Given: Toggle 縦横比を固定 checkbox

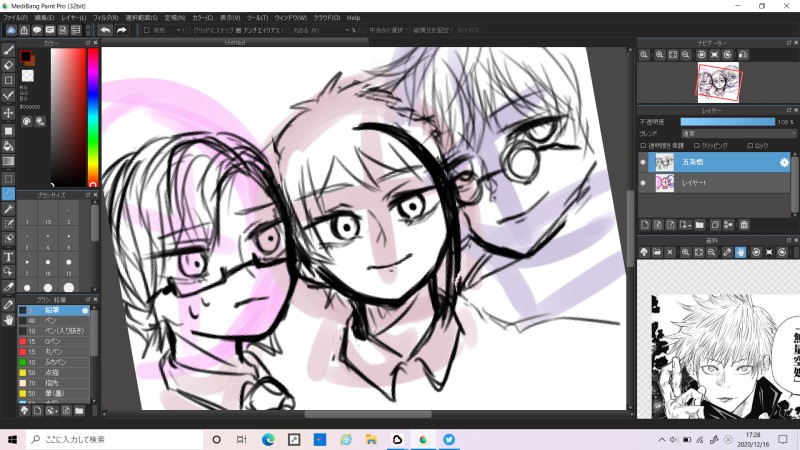Looking at the screenshot, I should pyautogui.click(x=408, y=30).
